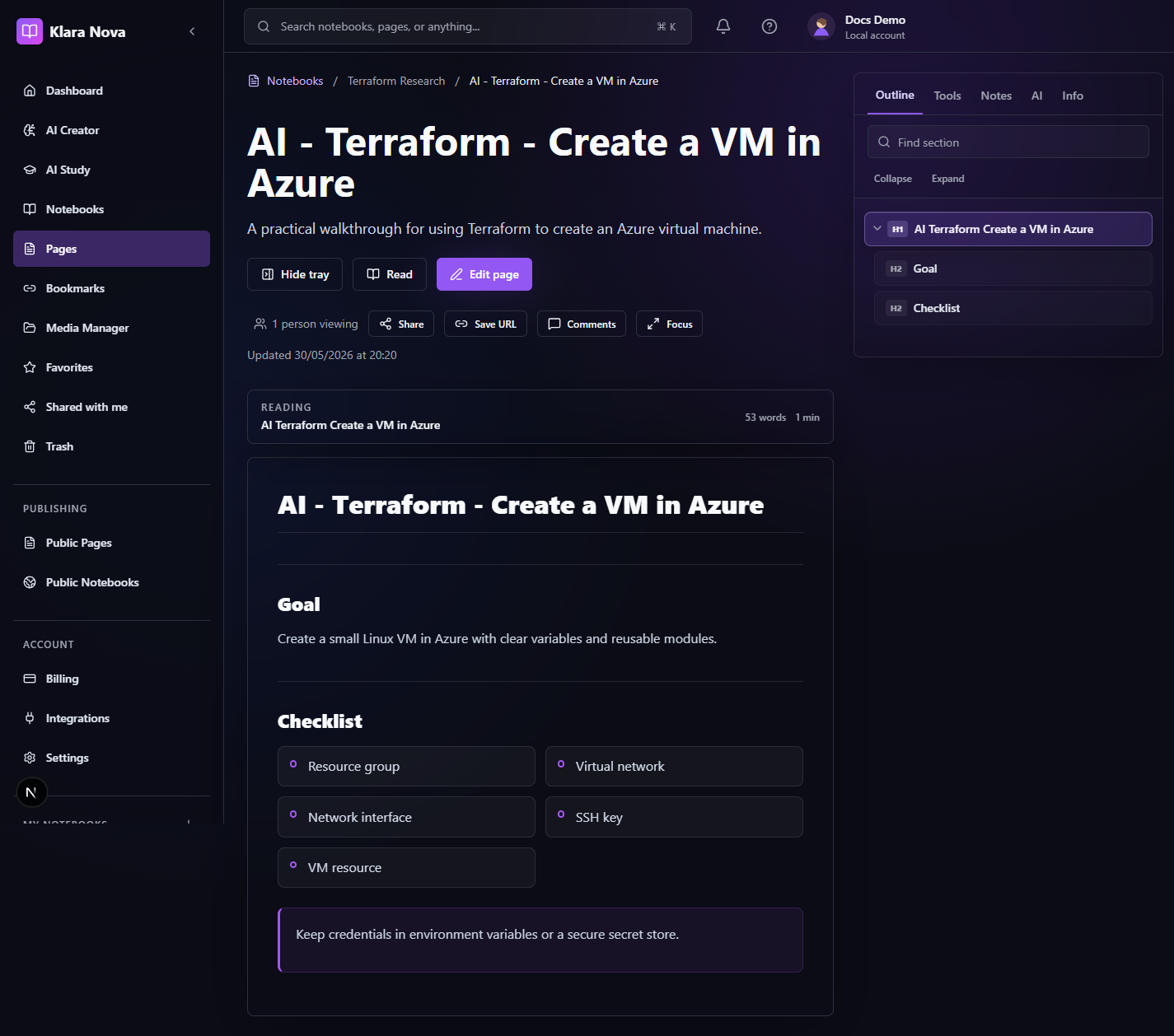This screenshot has height=1036, width=1174.
Task: Click the Notebooks breadcrumb link
Action: coord(295,81)
